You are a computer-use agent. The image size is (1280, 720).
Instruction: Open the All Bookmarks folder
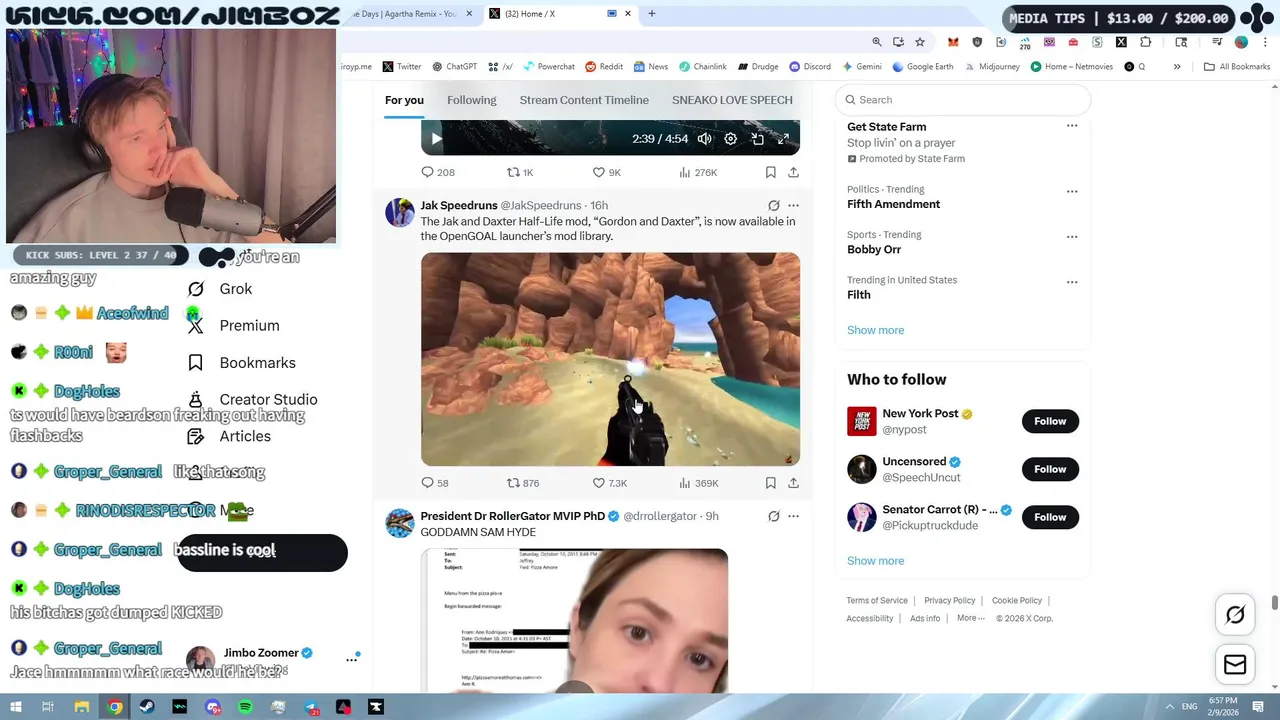coord(1237,67)
